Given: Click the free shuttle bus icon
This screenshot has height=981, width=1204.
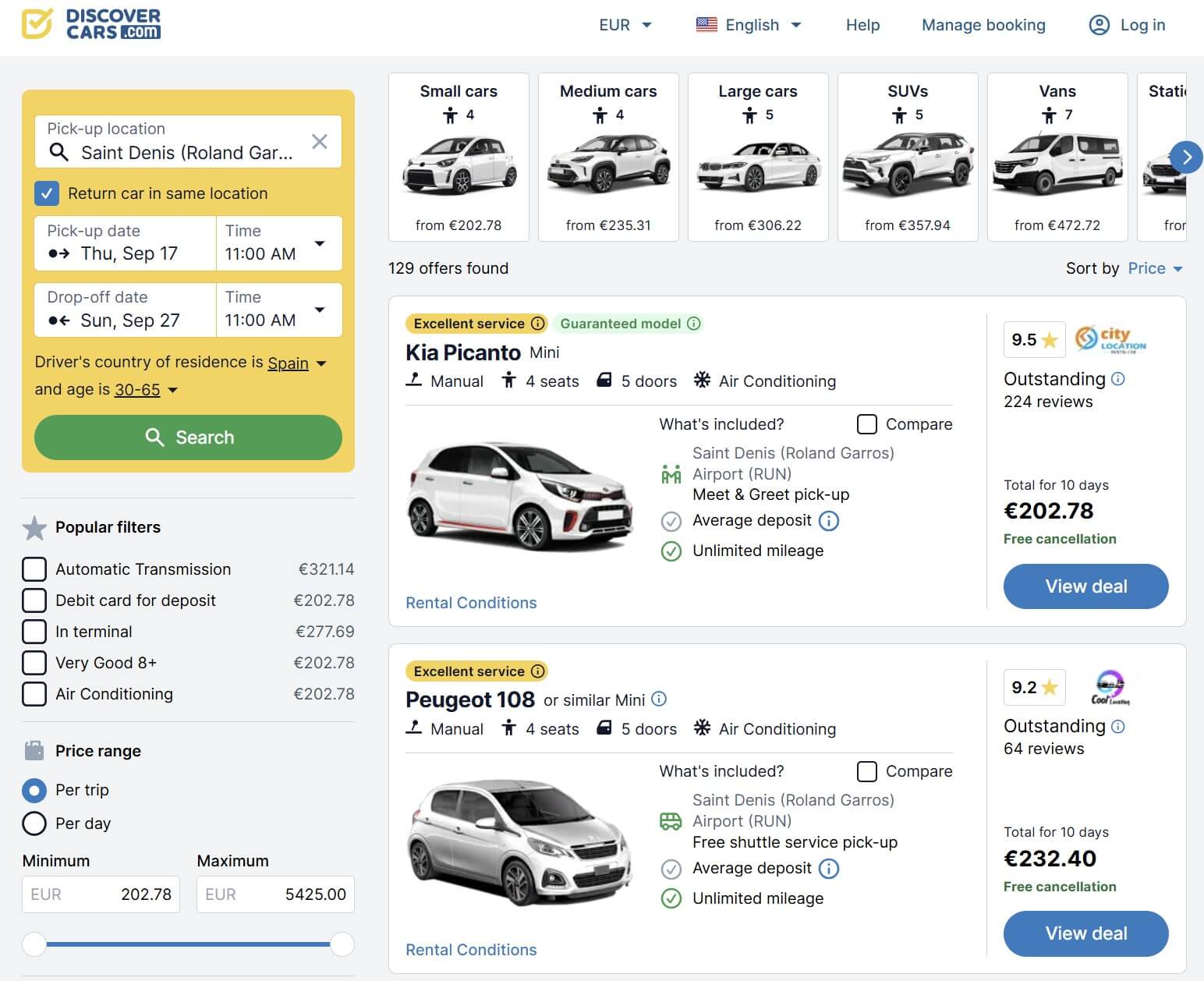Looking at the screenshot, I should [671, 821].
